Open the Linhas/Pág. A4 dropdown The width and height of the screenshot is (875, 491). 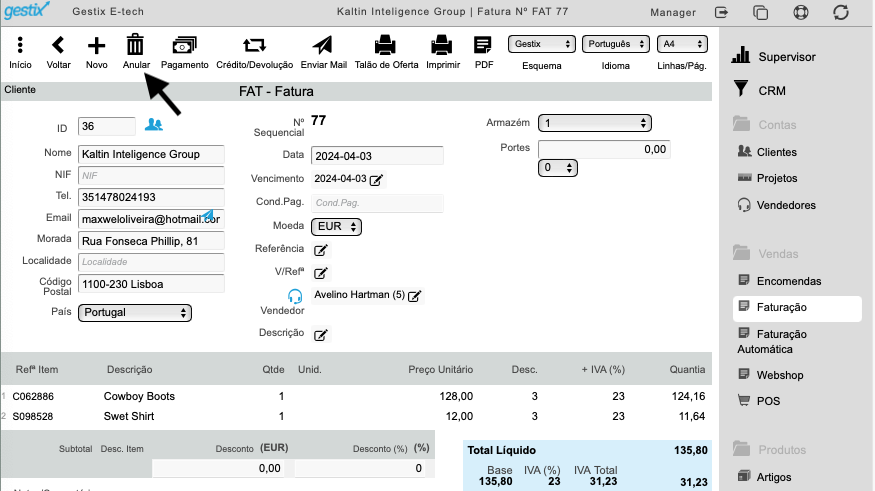pos(682,44)
